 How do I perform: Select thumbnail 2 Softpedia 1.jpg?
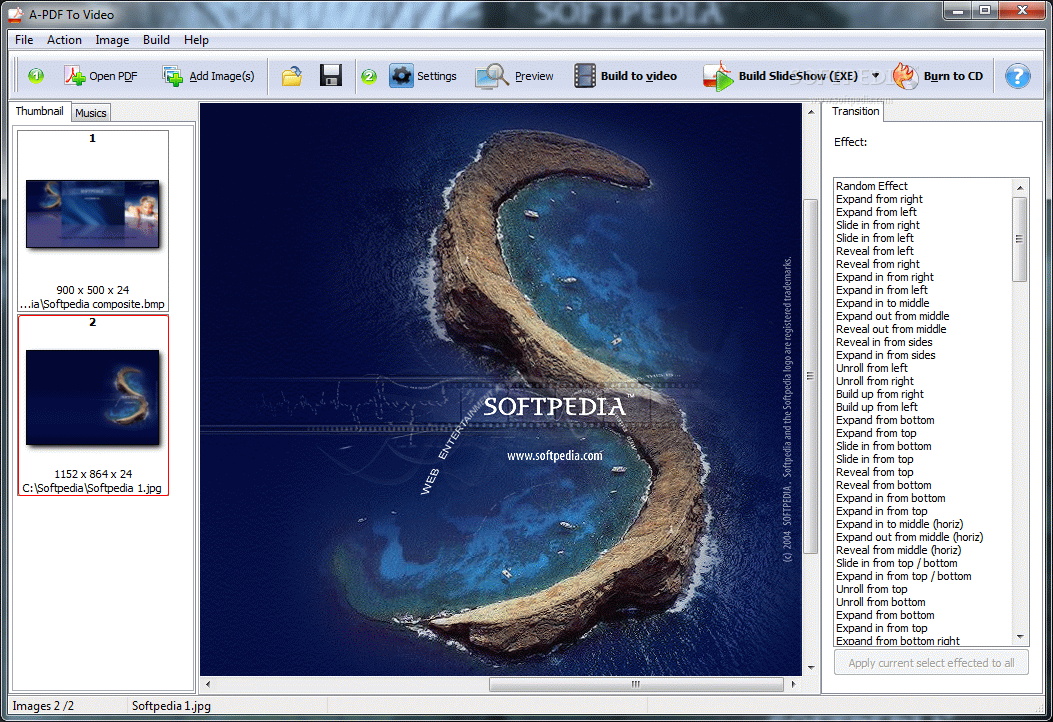pos(93,406)
